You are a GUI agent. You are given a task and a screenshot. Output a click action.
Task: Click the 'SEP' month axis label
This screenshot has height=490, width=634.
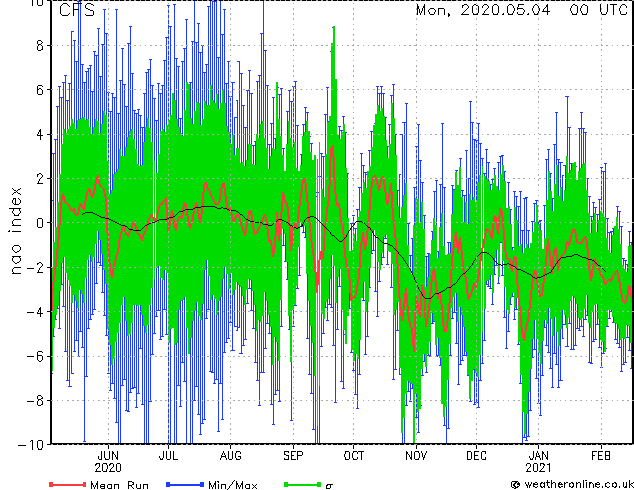click(293, 456)
